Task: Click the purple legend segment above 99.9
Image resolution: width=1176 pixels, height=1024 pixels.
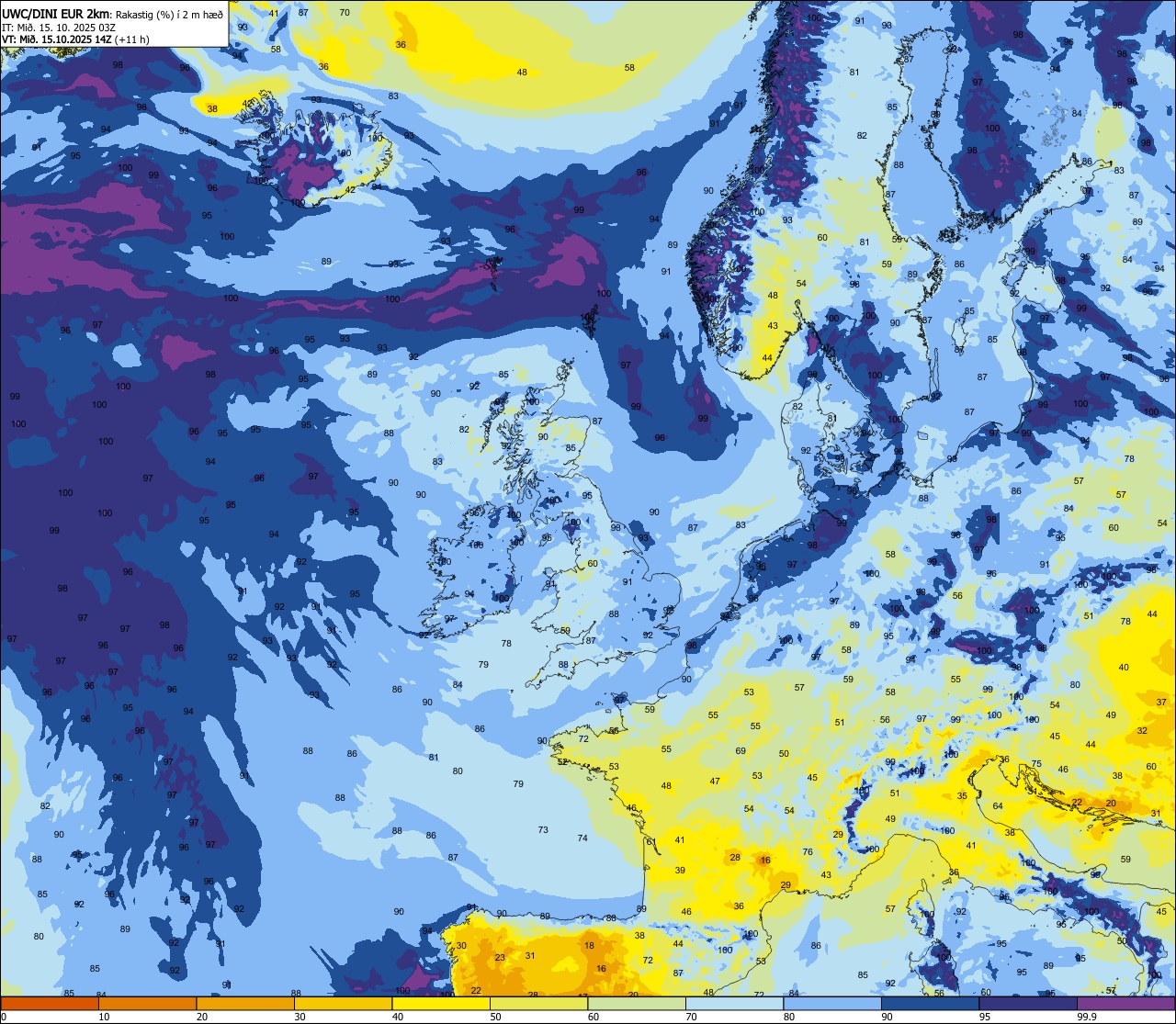Action: pos(1125,1003)
